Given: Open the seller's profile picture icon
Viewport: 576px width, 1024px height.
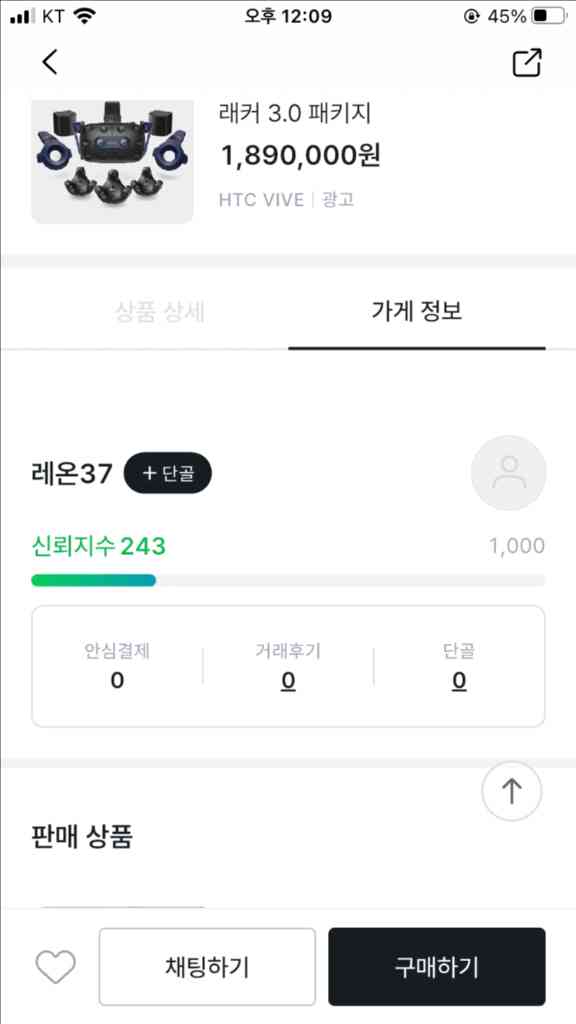Looking at the screenshot, I should [509, 473].
